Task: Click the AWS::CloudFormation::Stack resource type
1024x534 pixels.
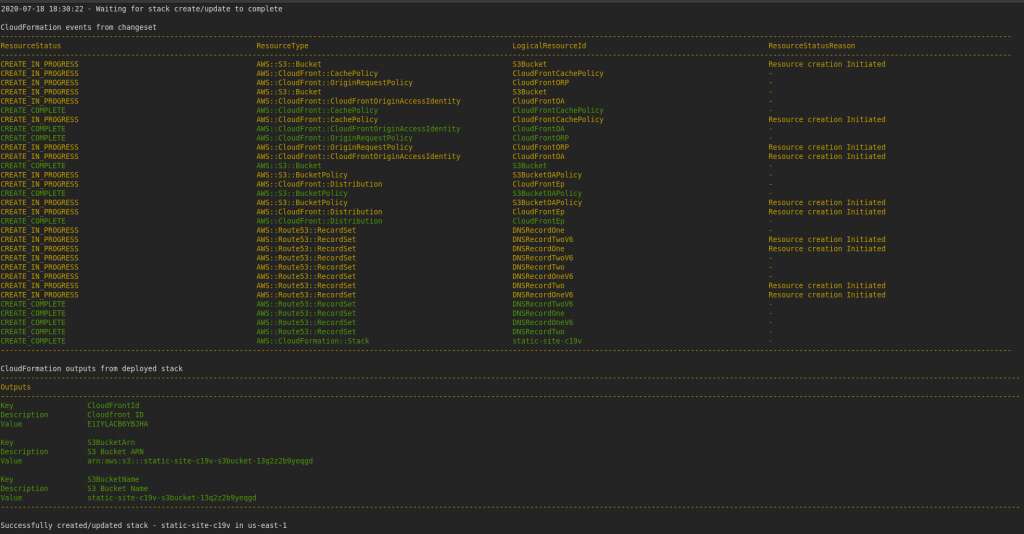Action: [x=312, y=341]
